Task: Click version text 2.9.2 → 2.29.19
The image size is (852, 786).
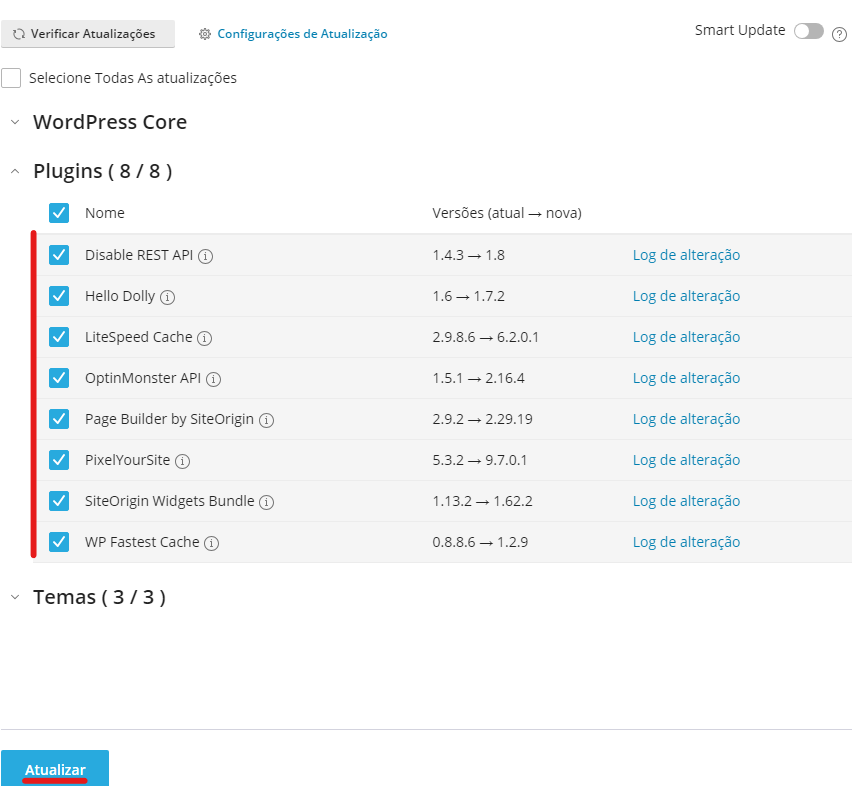Action: click(483, 419)
